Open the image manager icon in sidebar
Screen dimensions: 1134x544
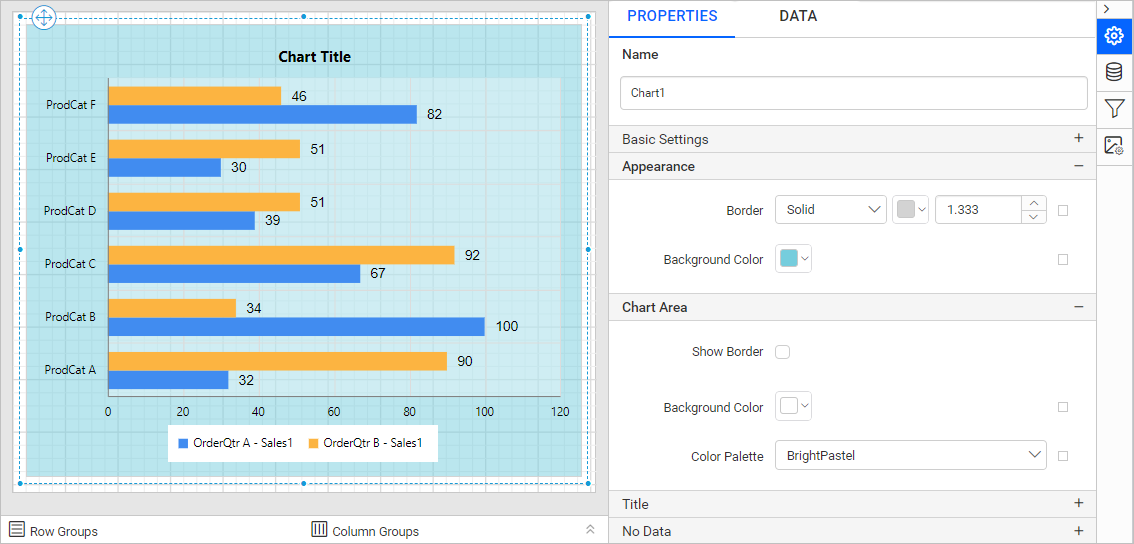(1114, 145)
